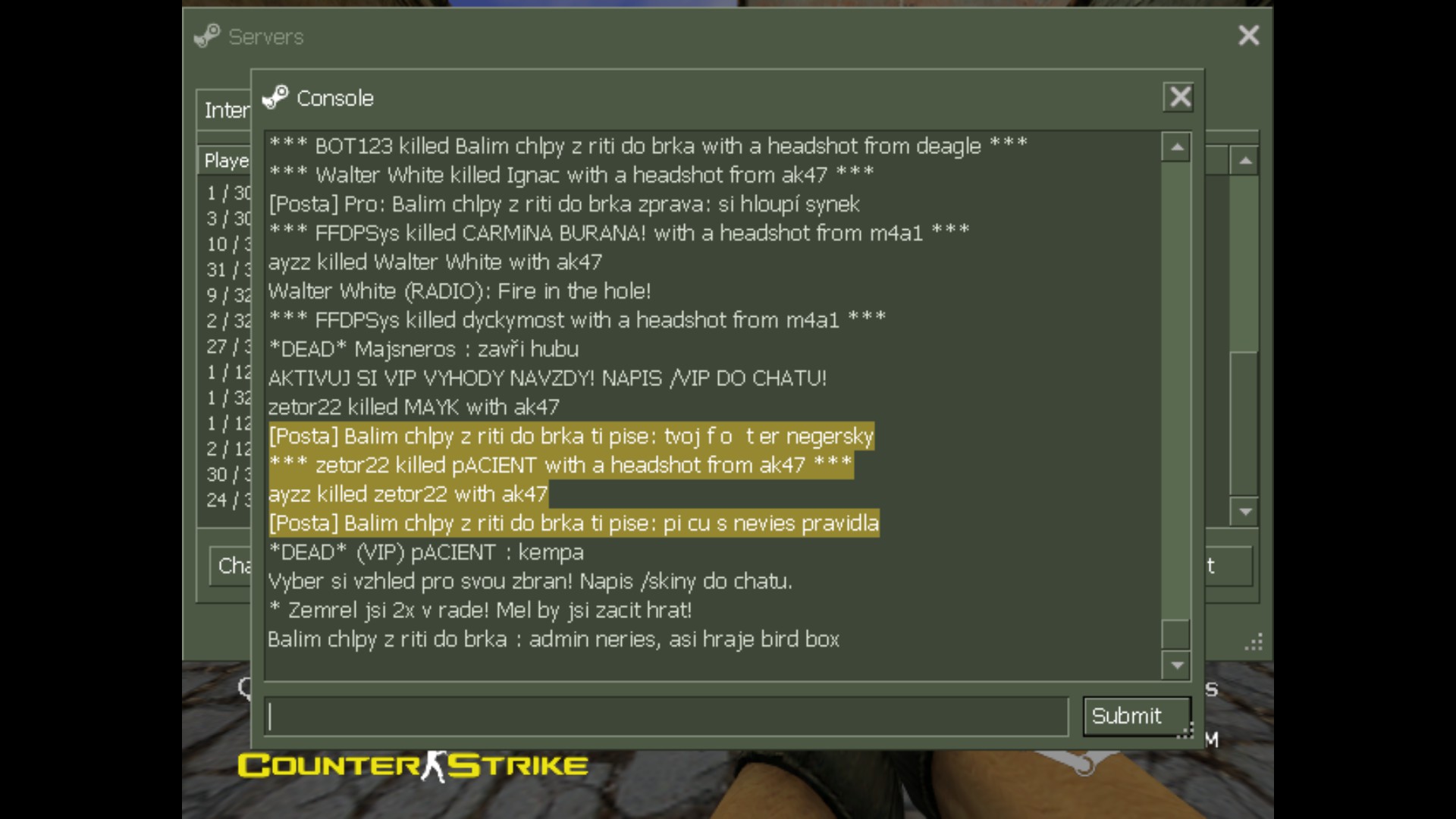Click the console scrollbar up arrow

(1176, 147)
